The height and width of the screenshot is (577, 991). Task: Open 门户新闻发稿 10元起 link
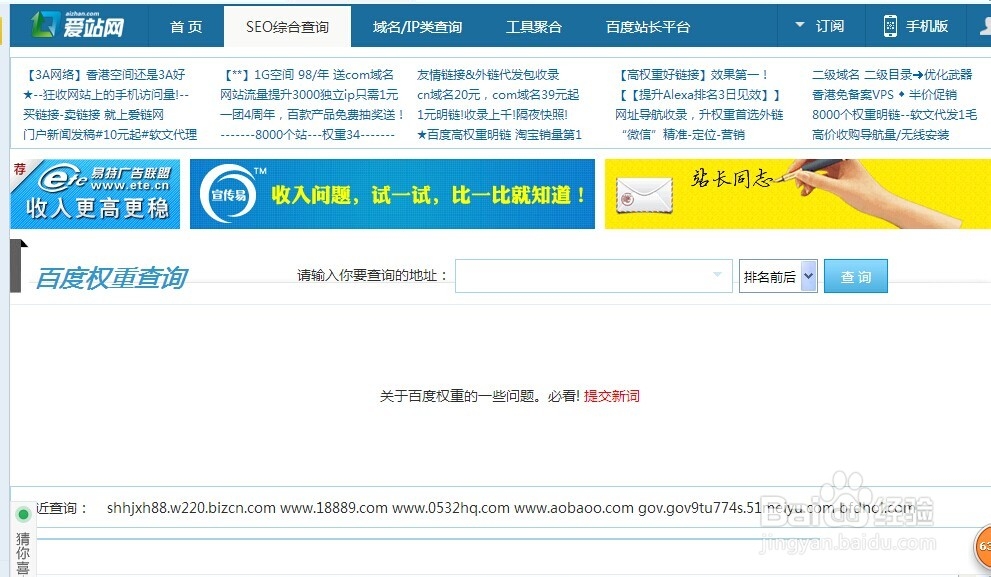pyautogui.click(x=109, y=135)
